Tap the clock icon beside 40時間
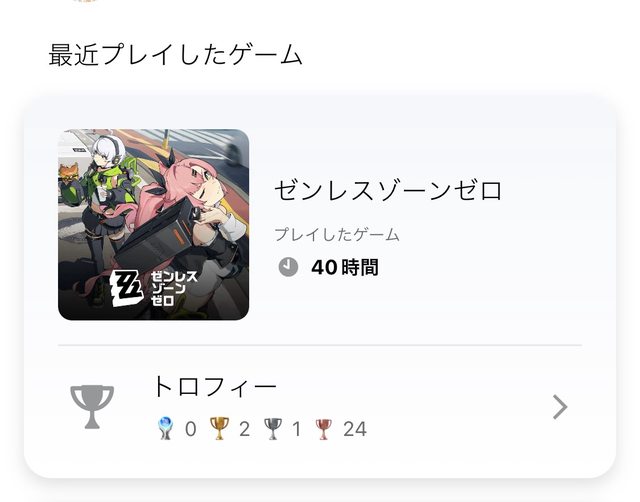640x502 pixels. [x=288, y=267]
